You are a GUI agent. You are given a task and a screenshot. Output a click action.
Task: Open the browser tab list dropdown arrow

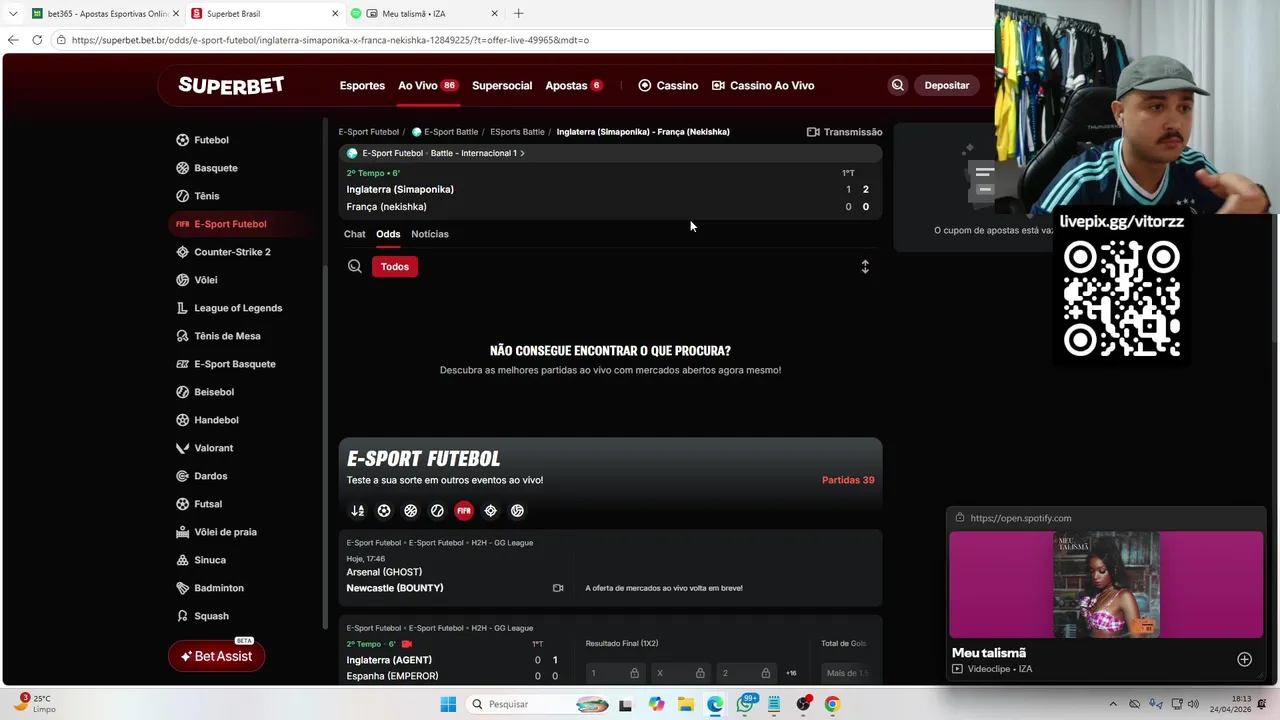coord(12,13)
